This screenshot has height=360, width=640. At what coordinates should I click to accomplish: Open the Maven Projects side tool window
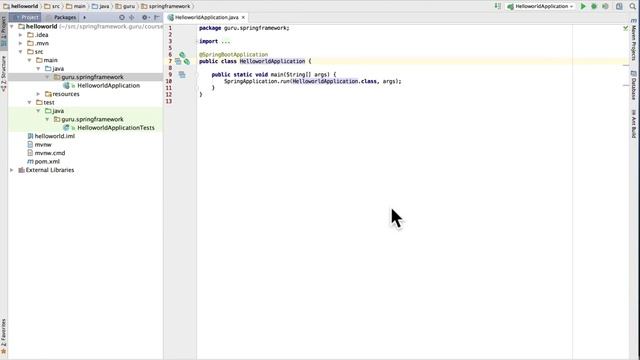[x=633, y=40]
